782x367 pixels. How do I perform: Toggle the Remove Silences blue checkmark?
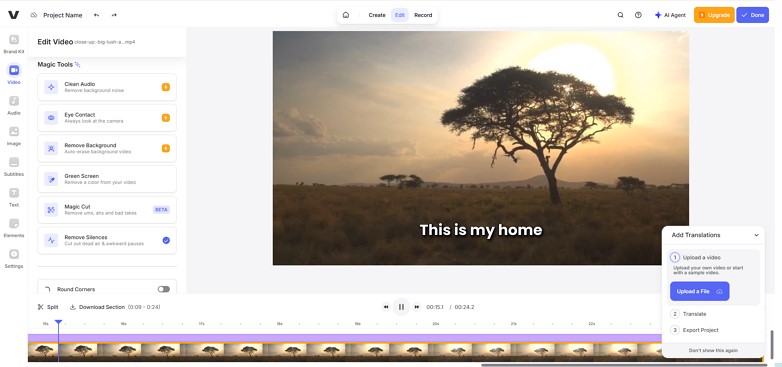[x=166, y=240]
